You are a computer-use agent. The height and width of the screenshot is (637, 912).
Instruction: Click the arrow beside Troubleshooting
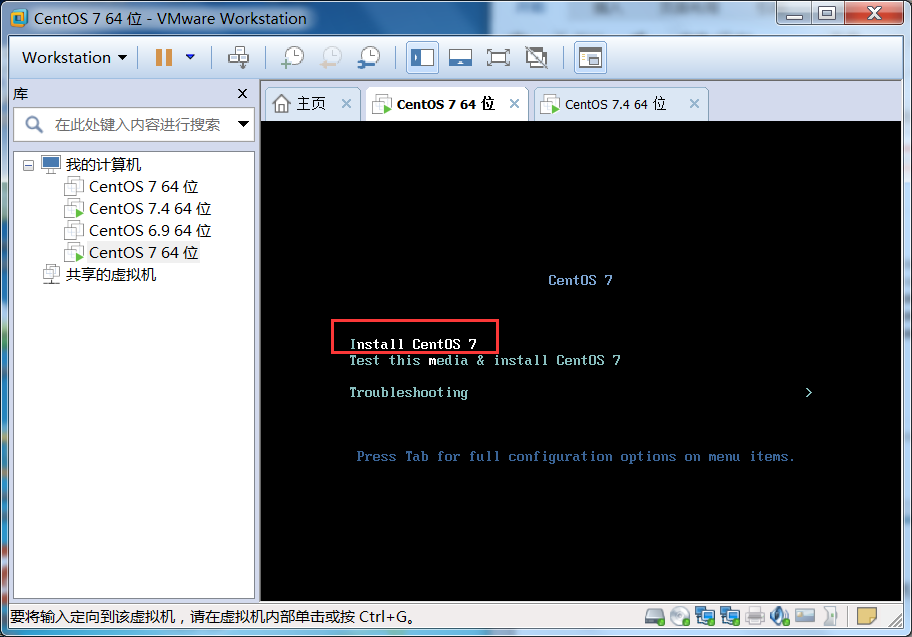pyautogui.click(x=808, y=393)
